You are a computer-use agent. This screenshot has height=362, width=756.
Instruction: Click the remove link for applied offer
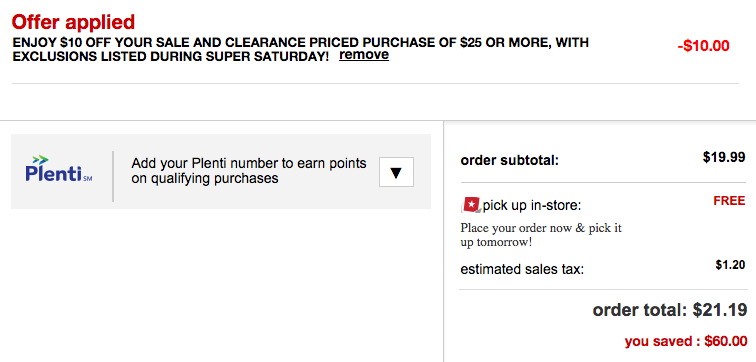pyautogui.click(x=364, y=55)
